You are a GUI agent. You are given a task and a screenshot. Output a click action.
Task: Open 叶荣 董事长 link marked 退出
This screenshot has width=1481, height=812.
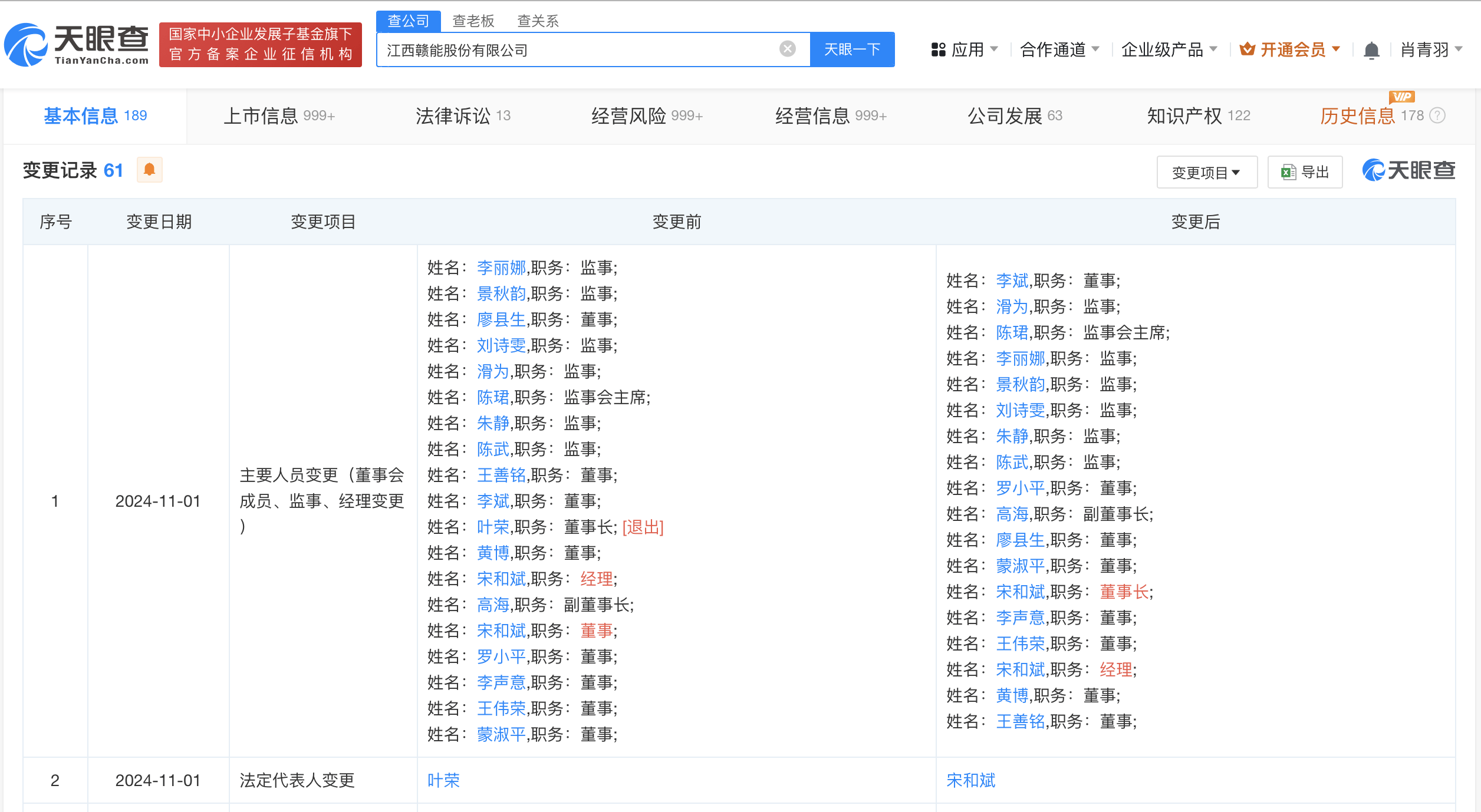tap(493, 527)
